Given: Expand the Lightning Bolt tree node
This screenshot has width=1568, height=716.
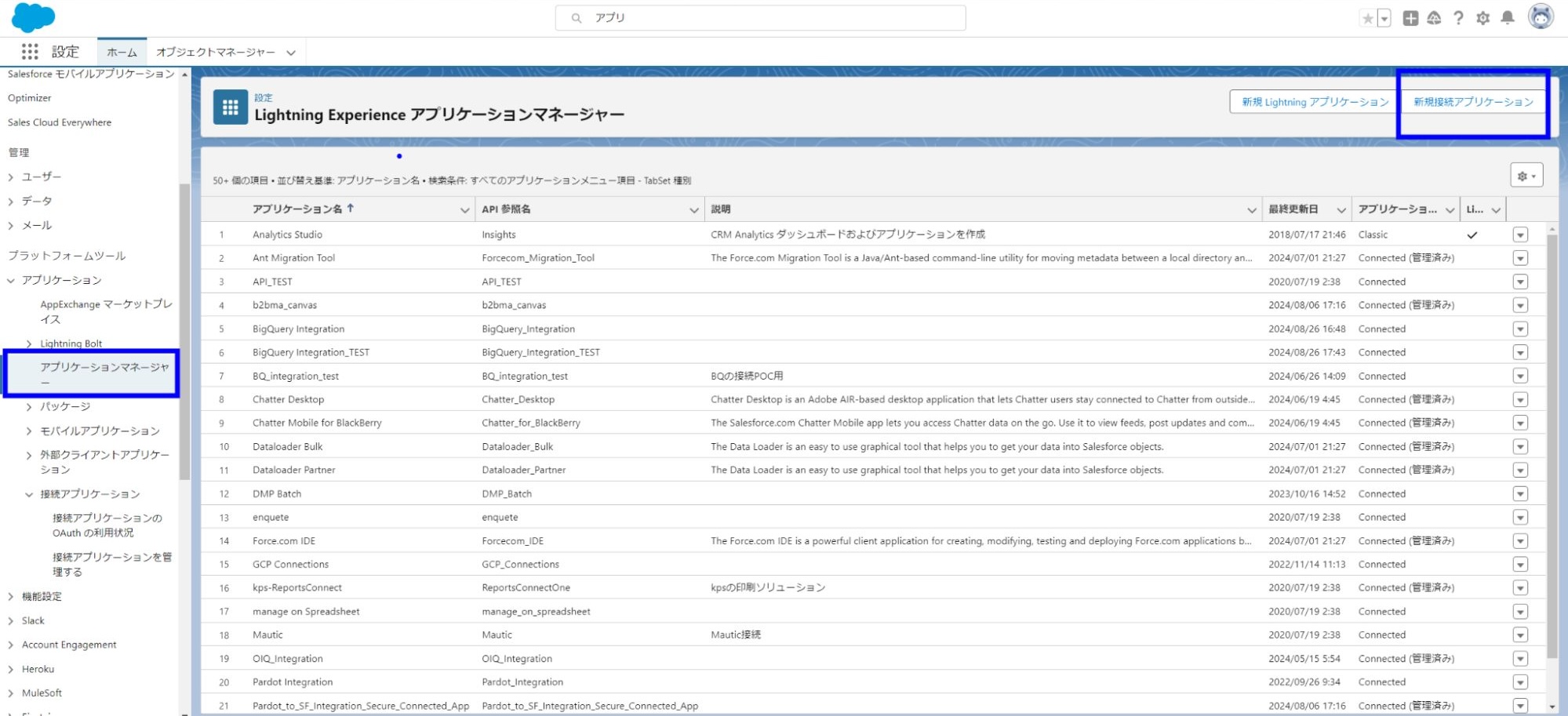Looking at the screenshot, I should (29, 343).
